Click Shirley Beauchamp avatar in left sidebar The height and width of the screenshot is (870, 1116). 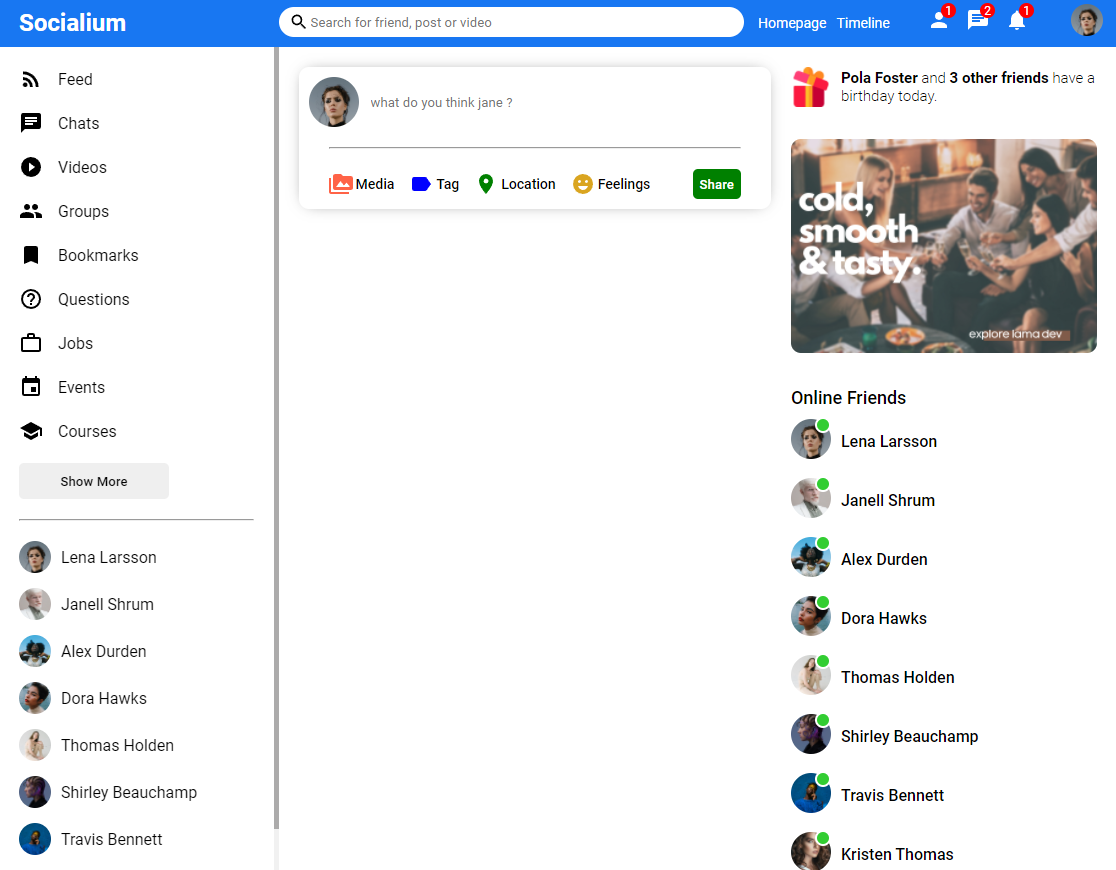35,792
